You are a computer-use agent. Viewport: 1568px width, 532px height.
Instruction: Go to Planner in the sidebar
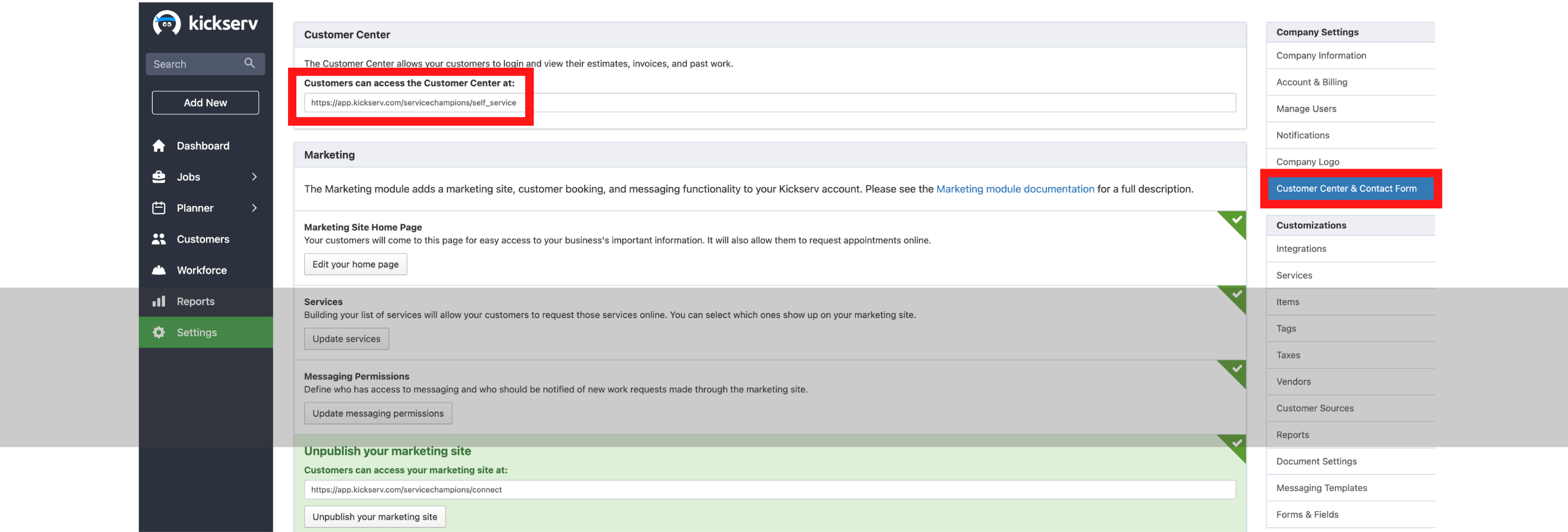[x=206, y=208]
